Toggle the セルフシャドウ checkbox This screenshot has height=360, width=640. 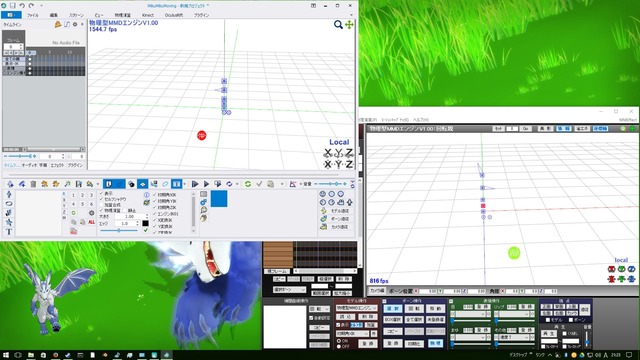tap(102, 199)
